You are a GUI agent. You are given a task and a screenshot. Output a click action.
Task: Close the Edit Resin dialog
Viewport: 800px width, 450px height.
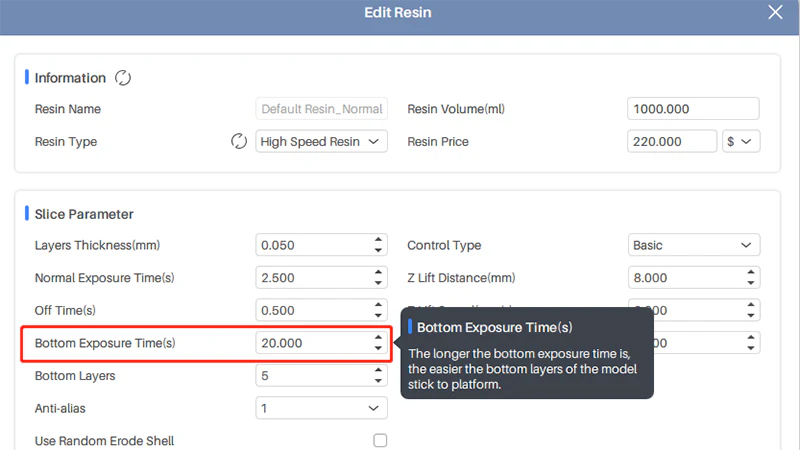click(775, 12)
